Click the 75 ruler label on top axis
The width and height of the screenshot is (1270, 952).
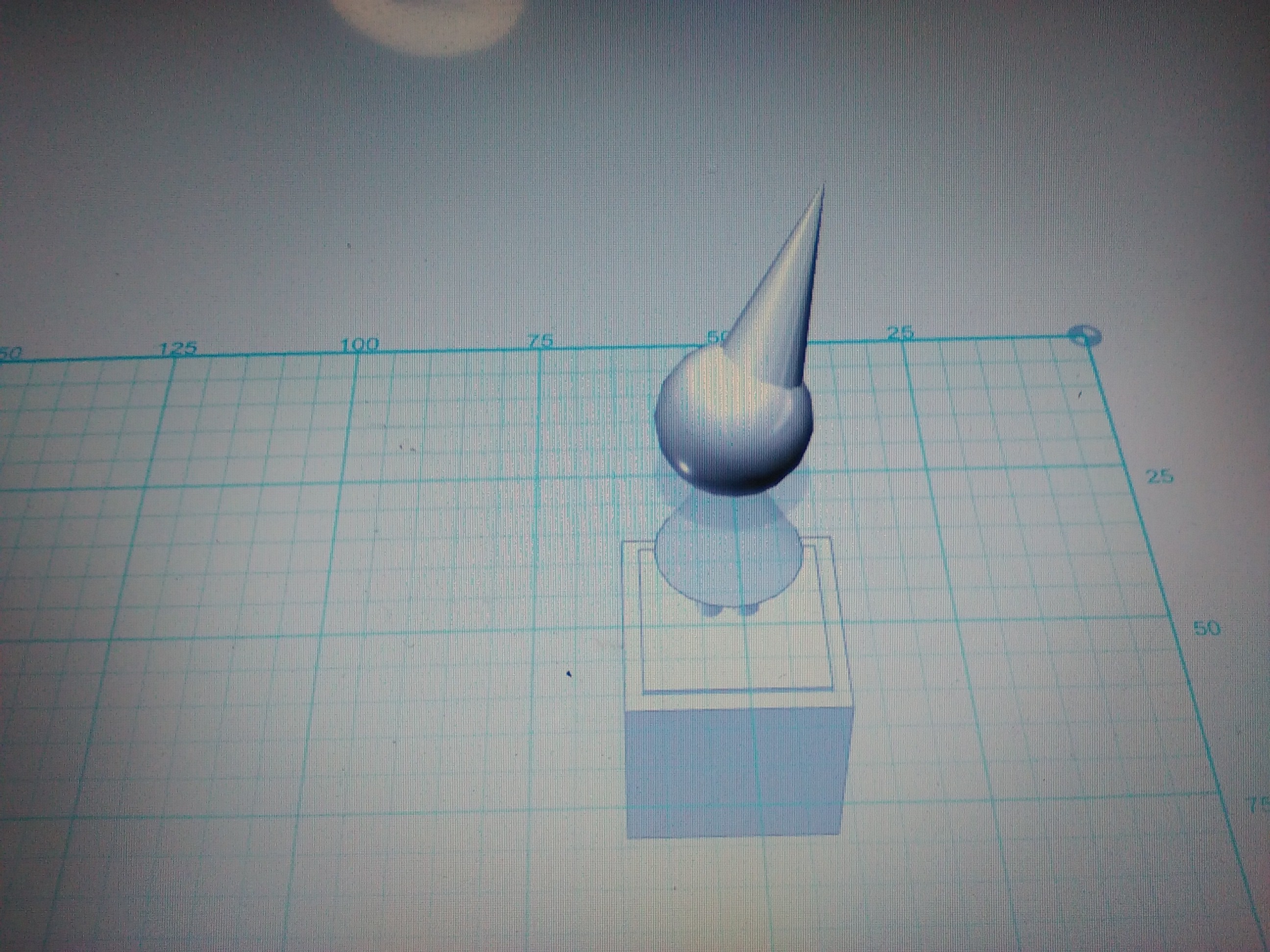click(540, 340)
